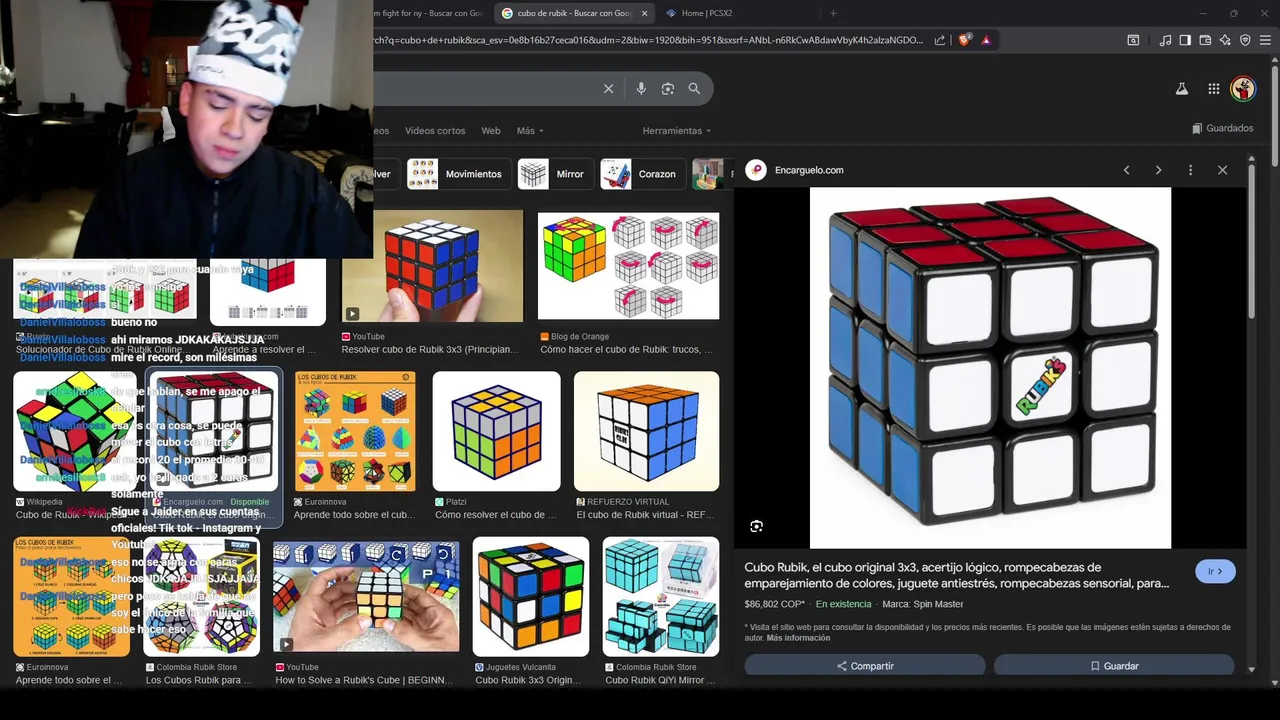1280x720 pixels.
Task: Open the Euroinnova cube types thumbnail
Action: (x=355, y=431)
